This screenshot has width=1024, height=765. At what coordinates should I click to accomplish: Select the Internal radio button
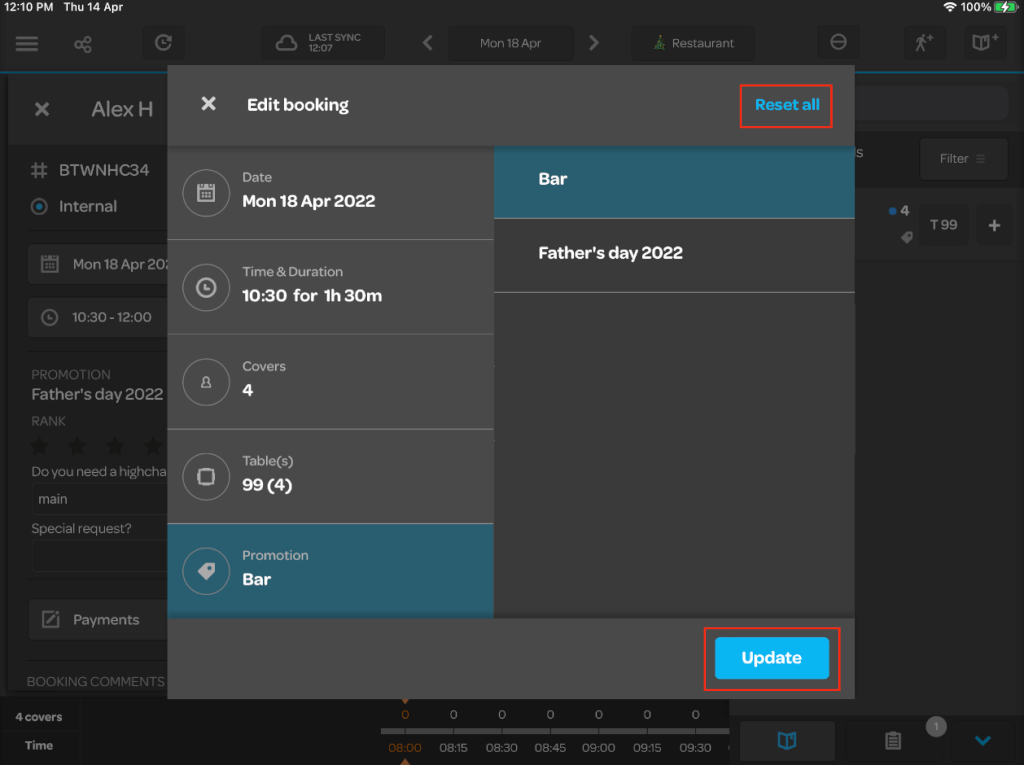click(x=40, y=207)
